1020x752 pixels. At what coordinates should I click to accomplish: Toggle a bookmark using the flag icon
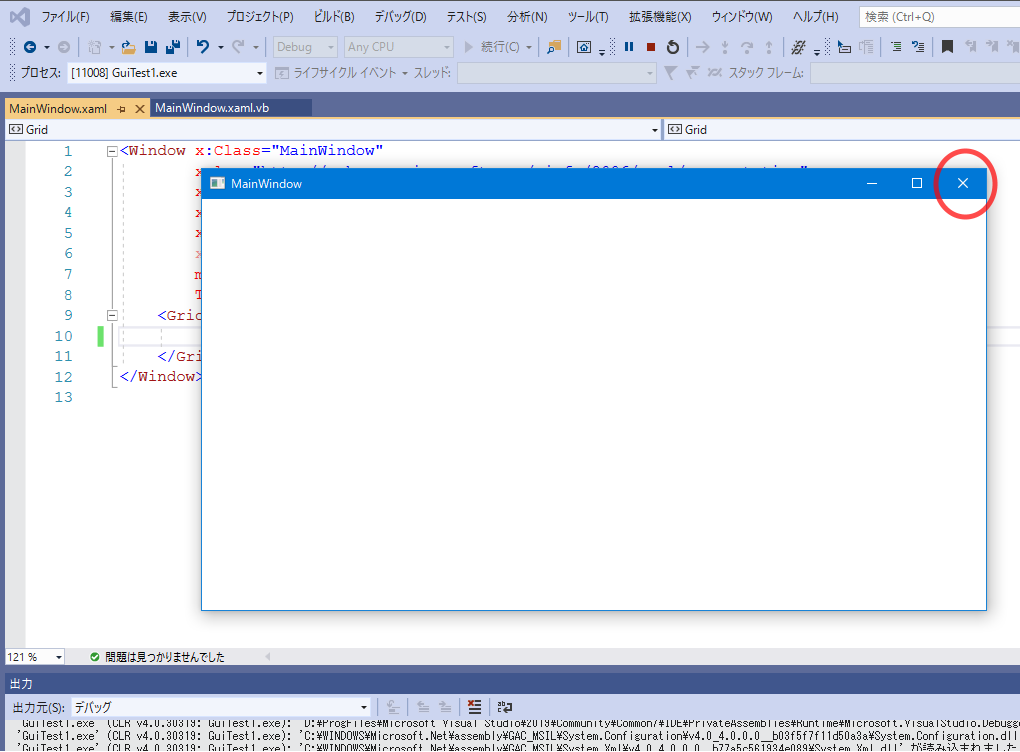pos(947,46)
